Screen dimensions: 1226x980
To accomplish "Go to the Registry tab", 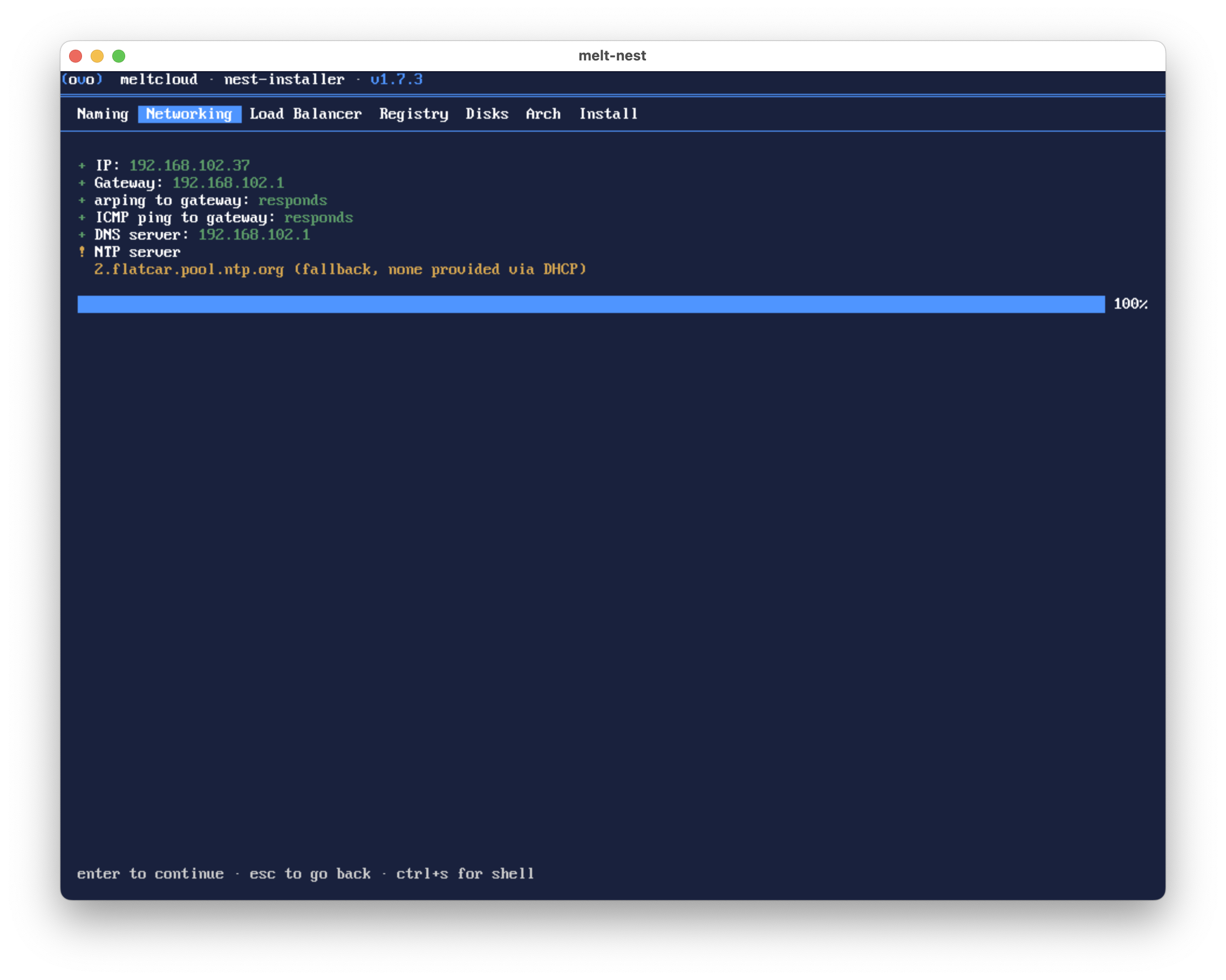I will coord(414,114).
